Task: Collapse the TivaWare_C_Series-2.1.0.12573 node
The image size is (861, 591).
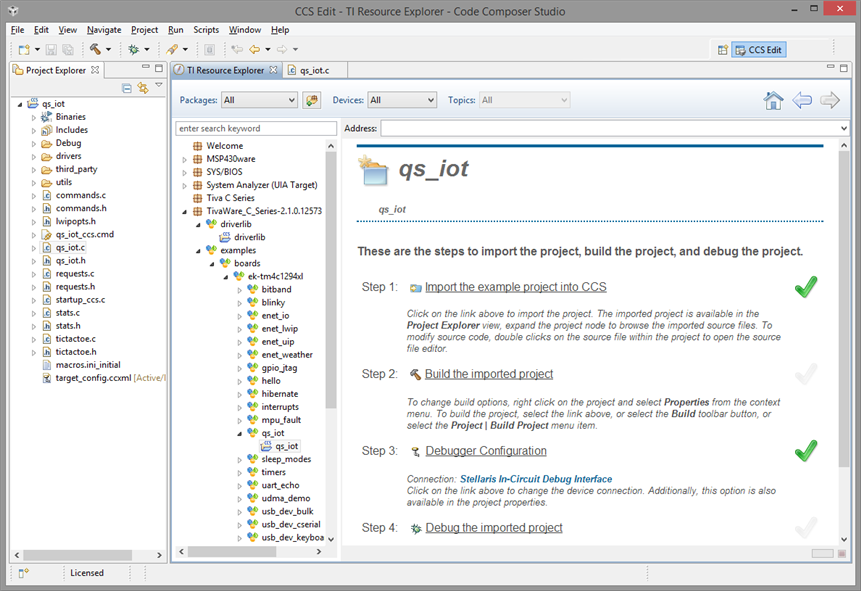Action: tap(184, 211)
